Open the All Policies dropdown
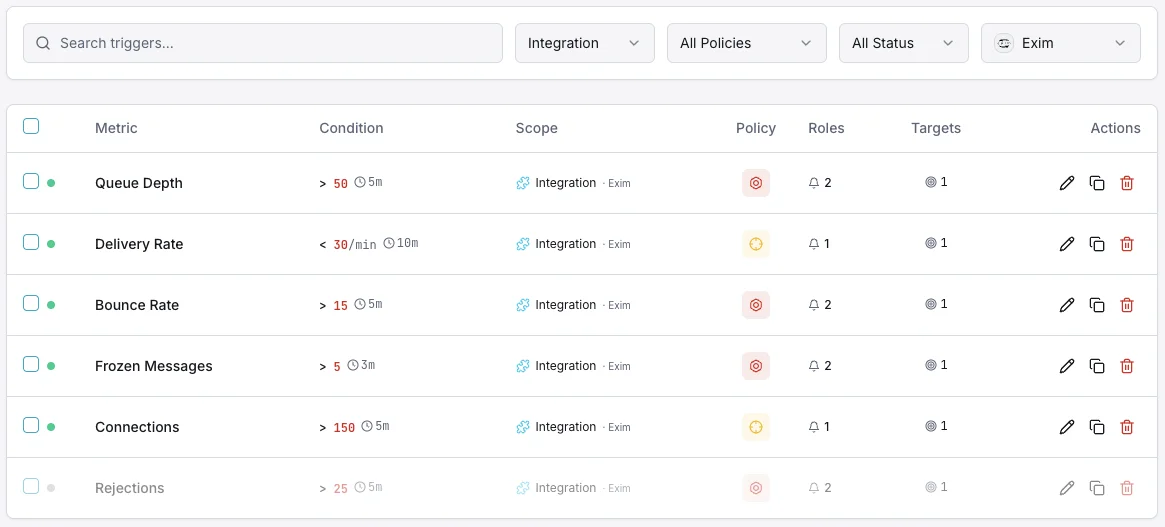 pos(747,43)
